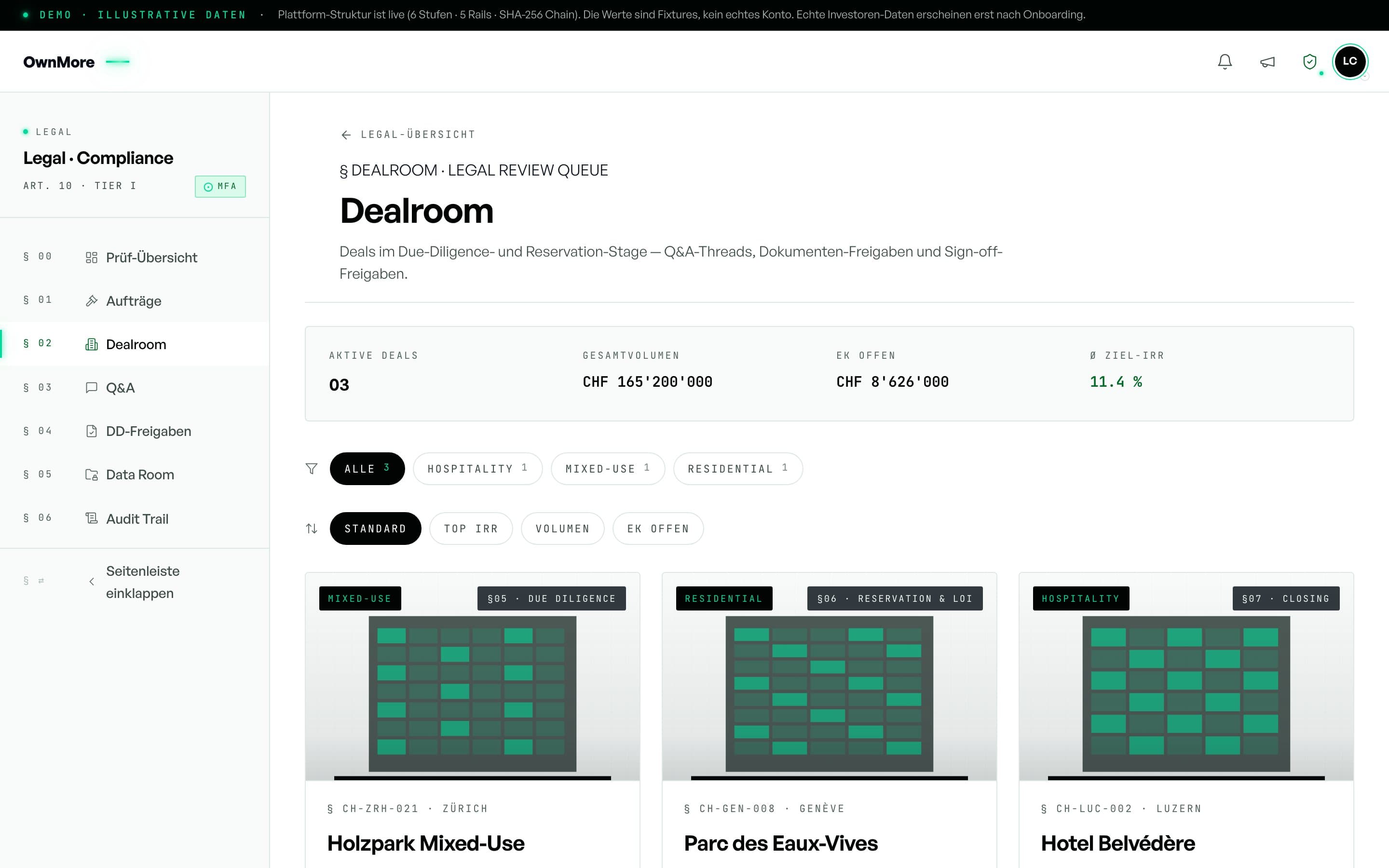Screen dimensions: 1389x868
Task: Open the shield check security icon
Action: coord(1310,61)
